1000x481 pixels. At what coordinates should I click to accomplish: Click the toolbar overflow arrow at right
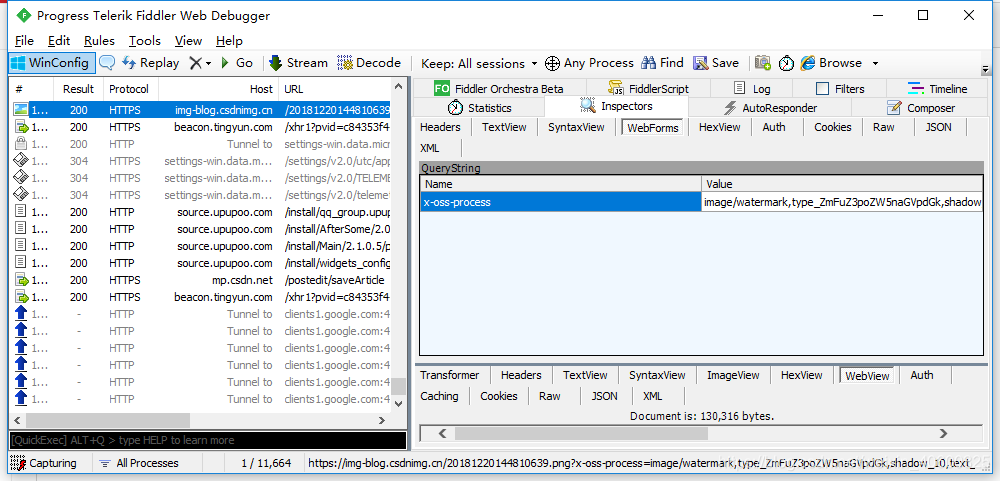click(985, 68)
